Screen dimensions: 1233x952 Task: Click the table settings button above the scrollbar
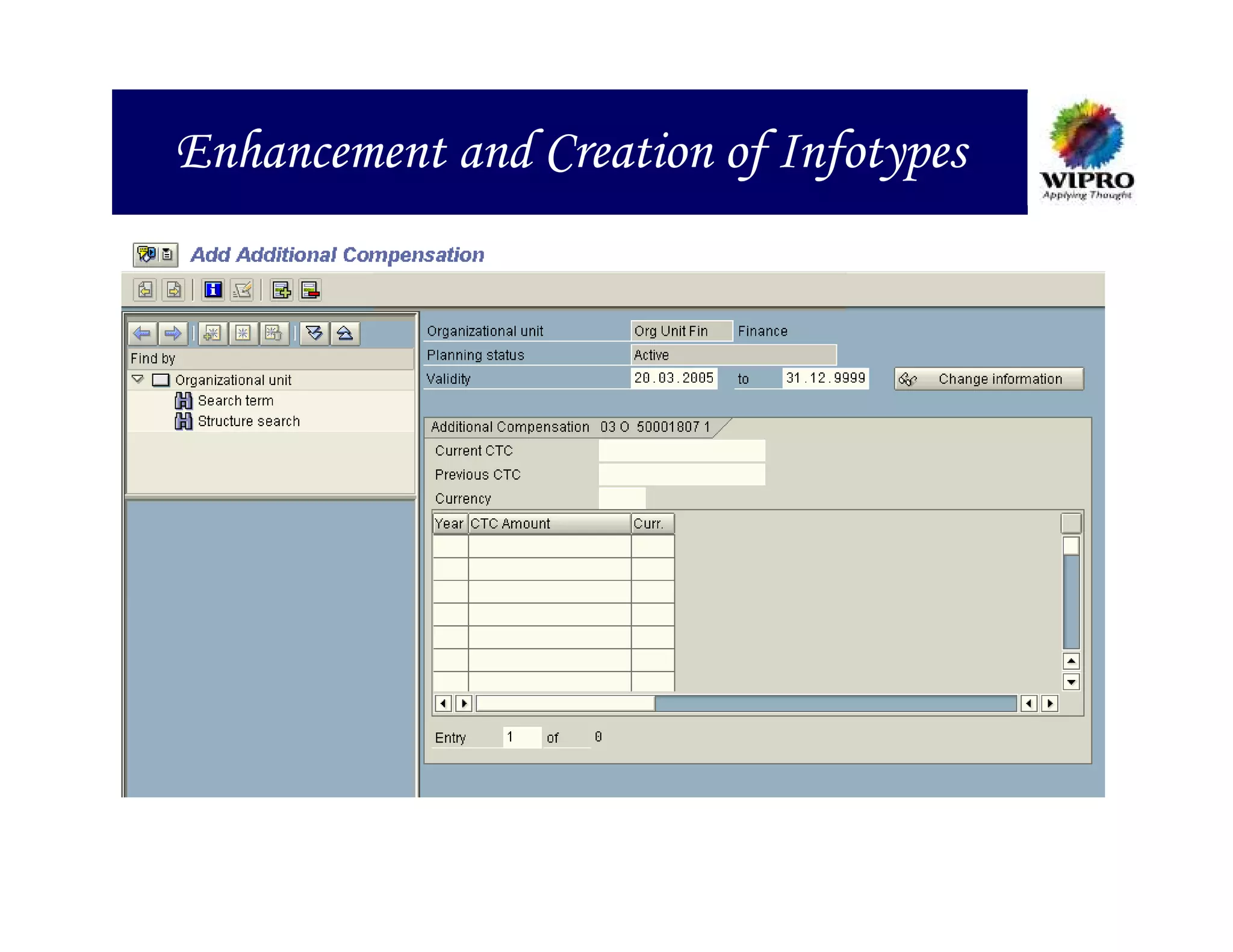1071,523
